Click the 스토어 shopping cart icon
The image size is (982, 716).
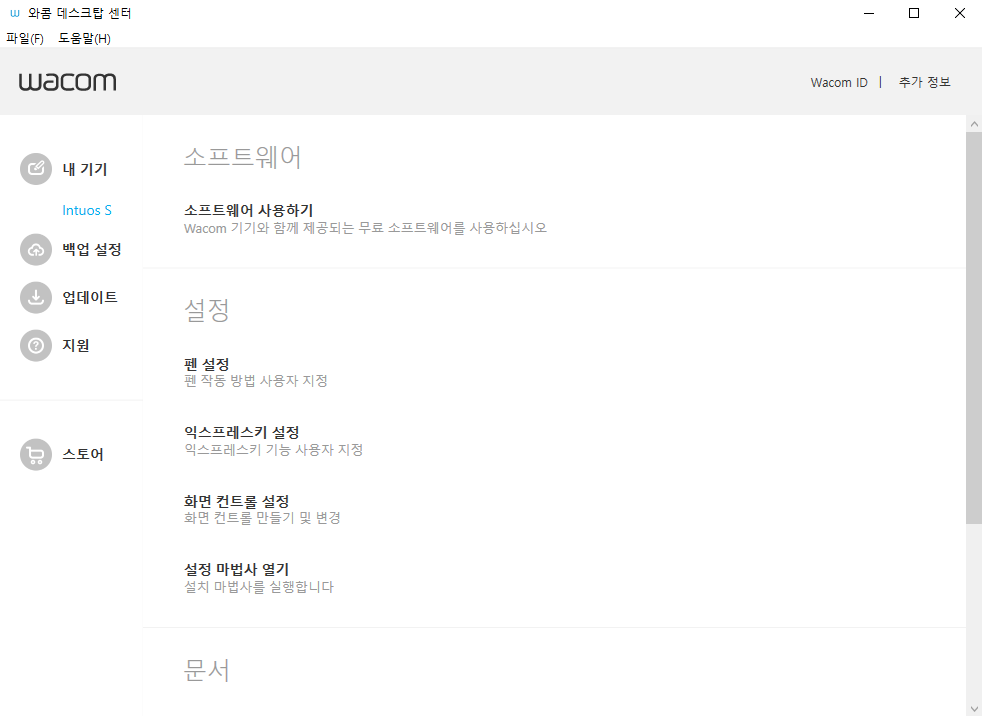click(x=36, y=454)
